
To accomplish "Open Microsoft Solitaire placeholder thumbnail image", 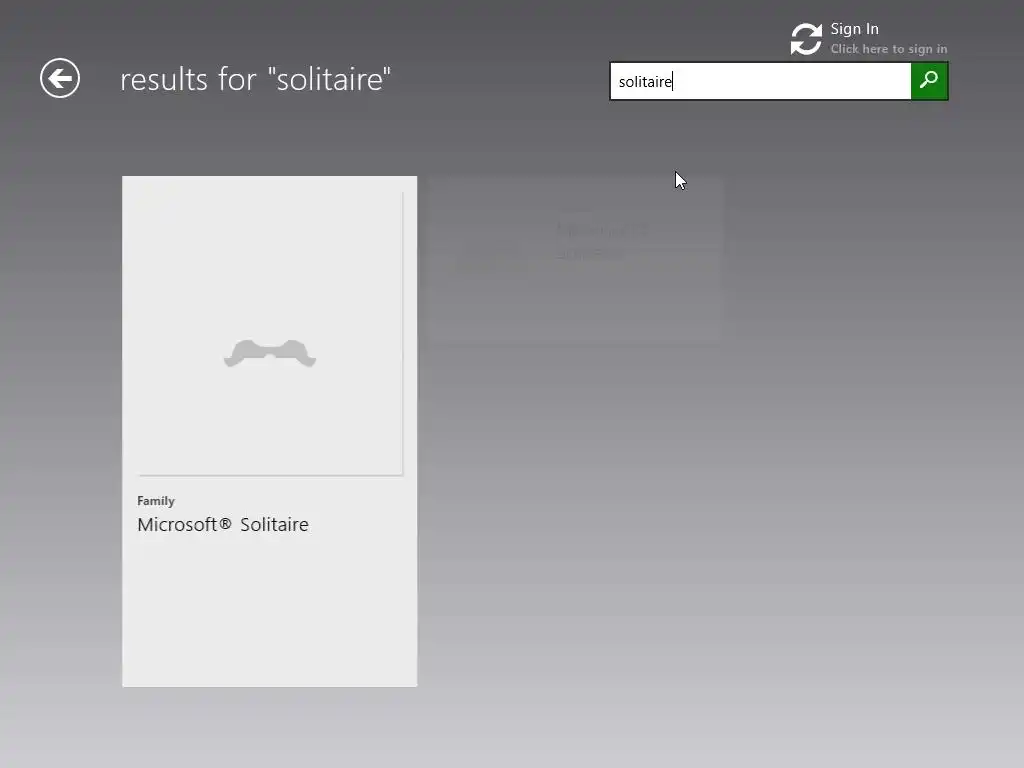I will pyautogui.click(x=270, y=333).
